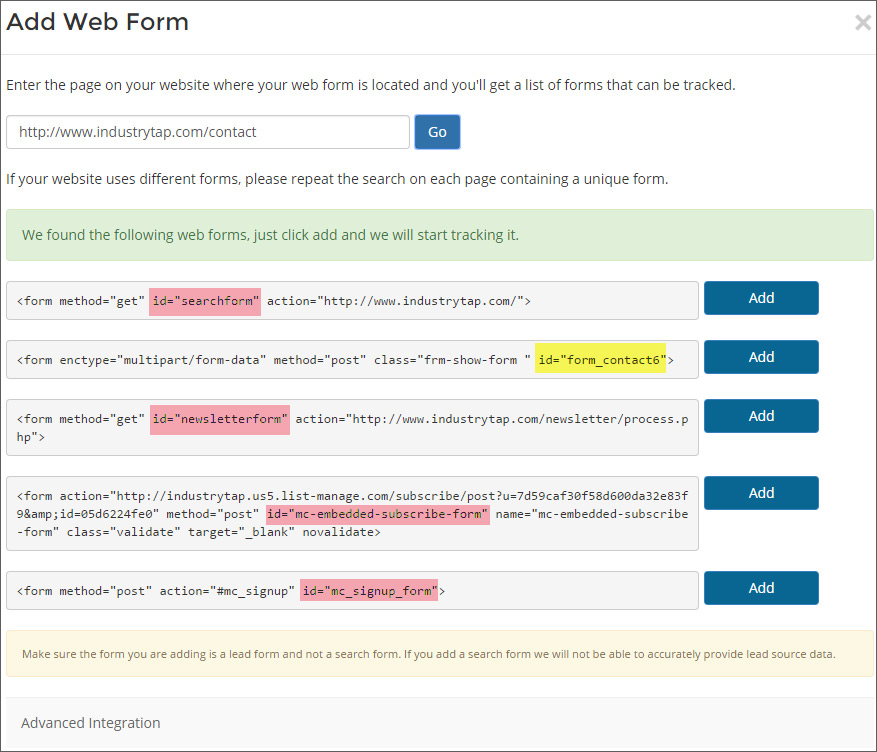
Task: Click the yellow lead form warning notice
Action: pyautogui.click(x=440, y=654)
